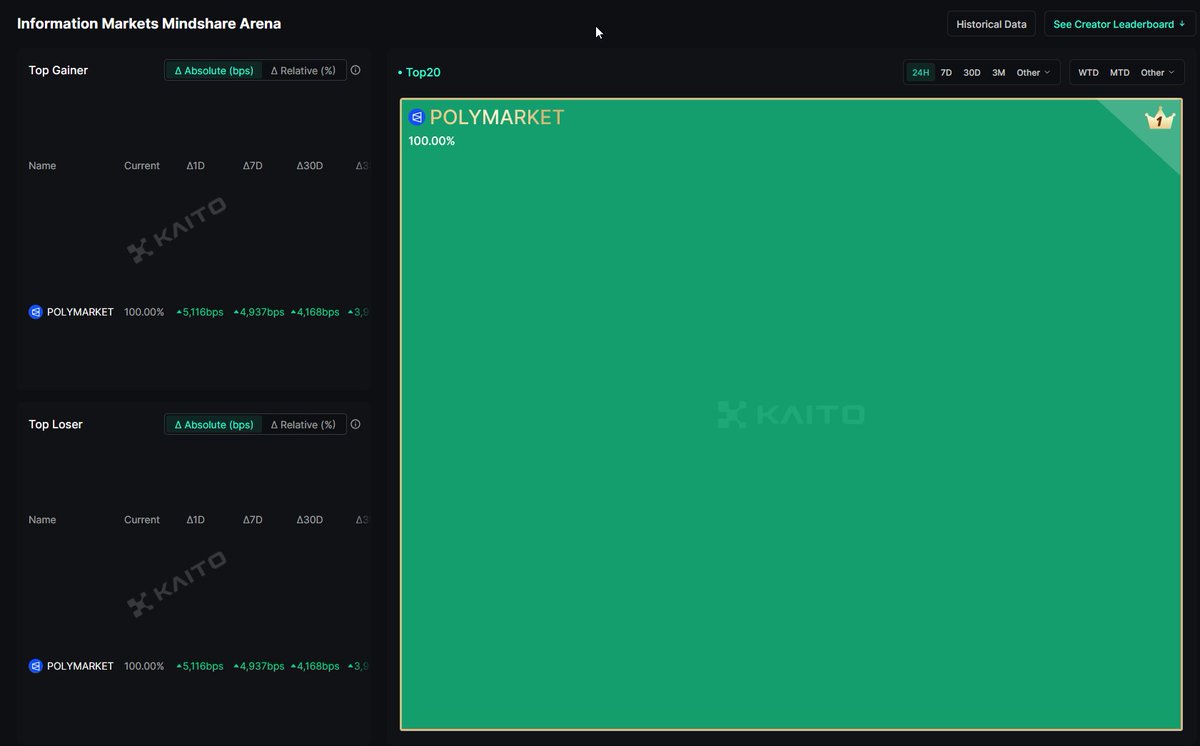
Task: Click 100.00% current value in Top Loser
Action: click(x=144, y=666)
